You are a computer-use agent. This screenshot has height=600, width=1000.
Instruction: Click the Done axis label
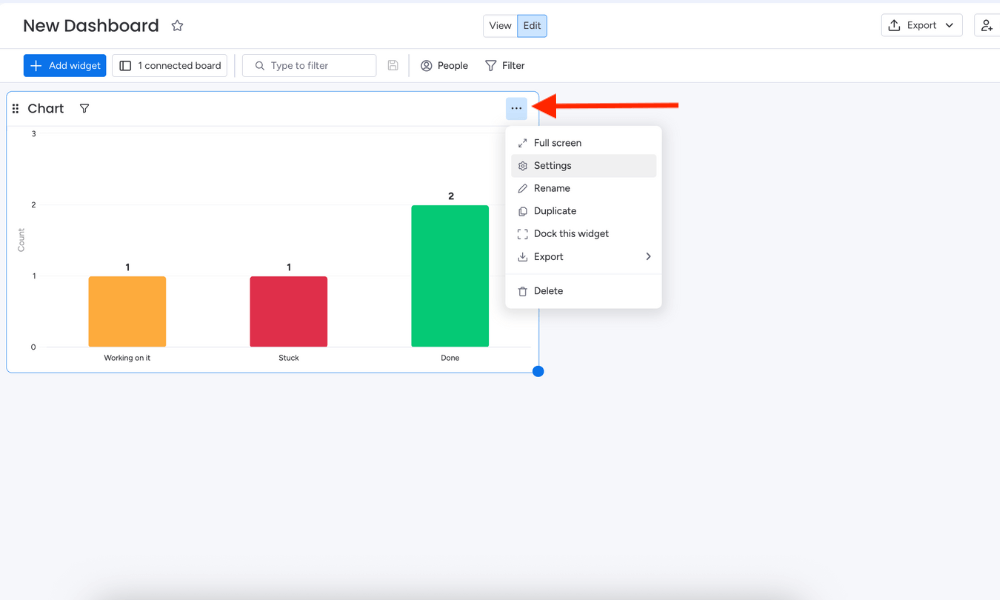pos(450,358)
